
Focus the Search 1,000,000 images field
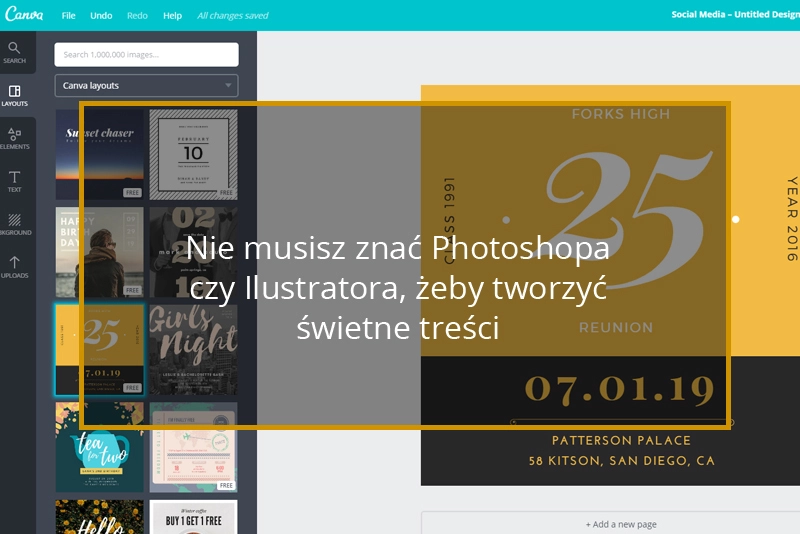[x=146, y=55]
